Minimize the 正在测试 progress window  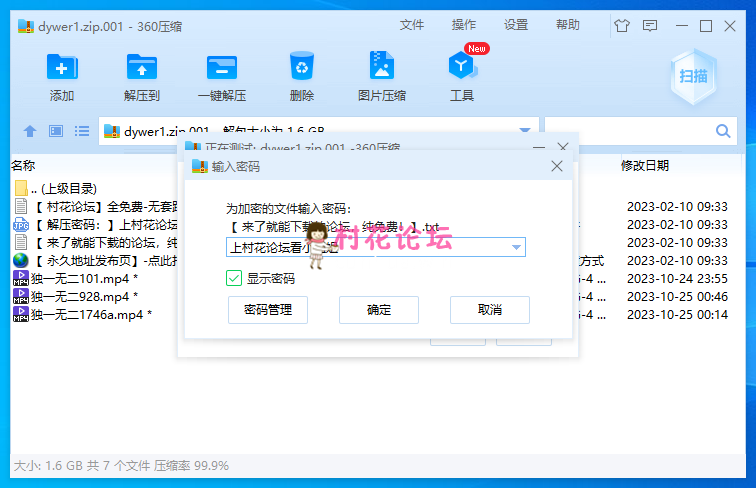pyautogui.click(x=539, y=146)
